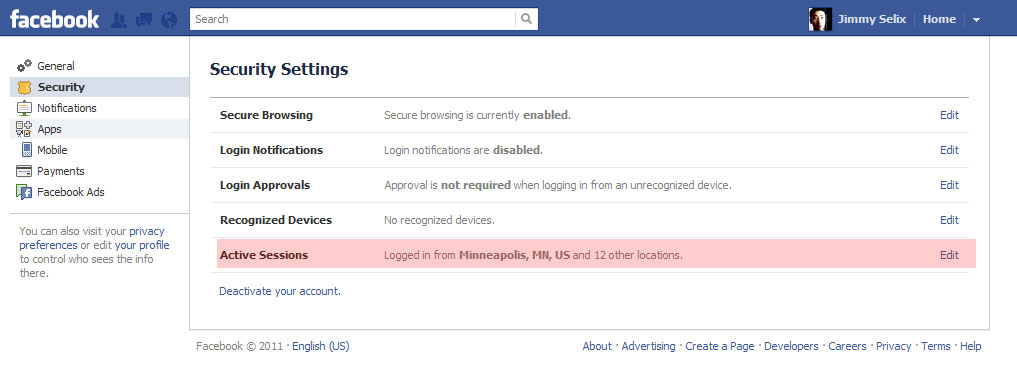This screenshot has width=1017, height=380.
Task: Expand Active Sessions via Edit
Action: pyautogui.click(x=949, y=255)
